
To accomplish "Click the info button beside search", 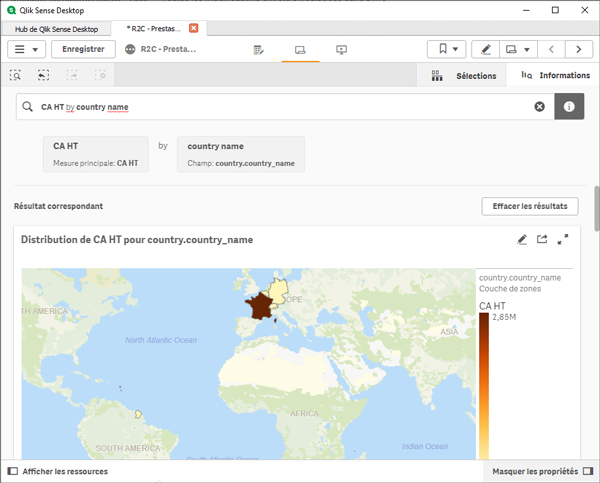I will pos(569,106).
